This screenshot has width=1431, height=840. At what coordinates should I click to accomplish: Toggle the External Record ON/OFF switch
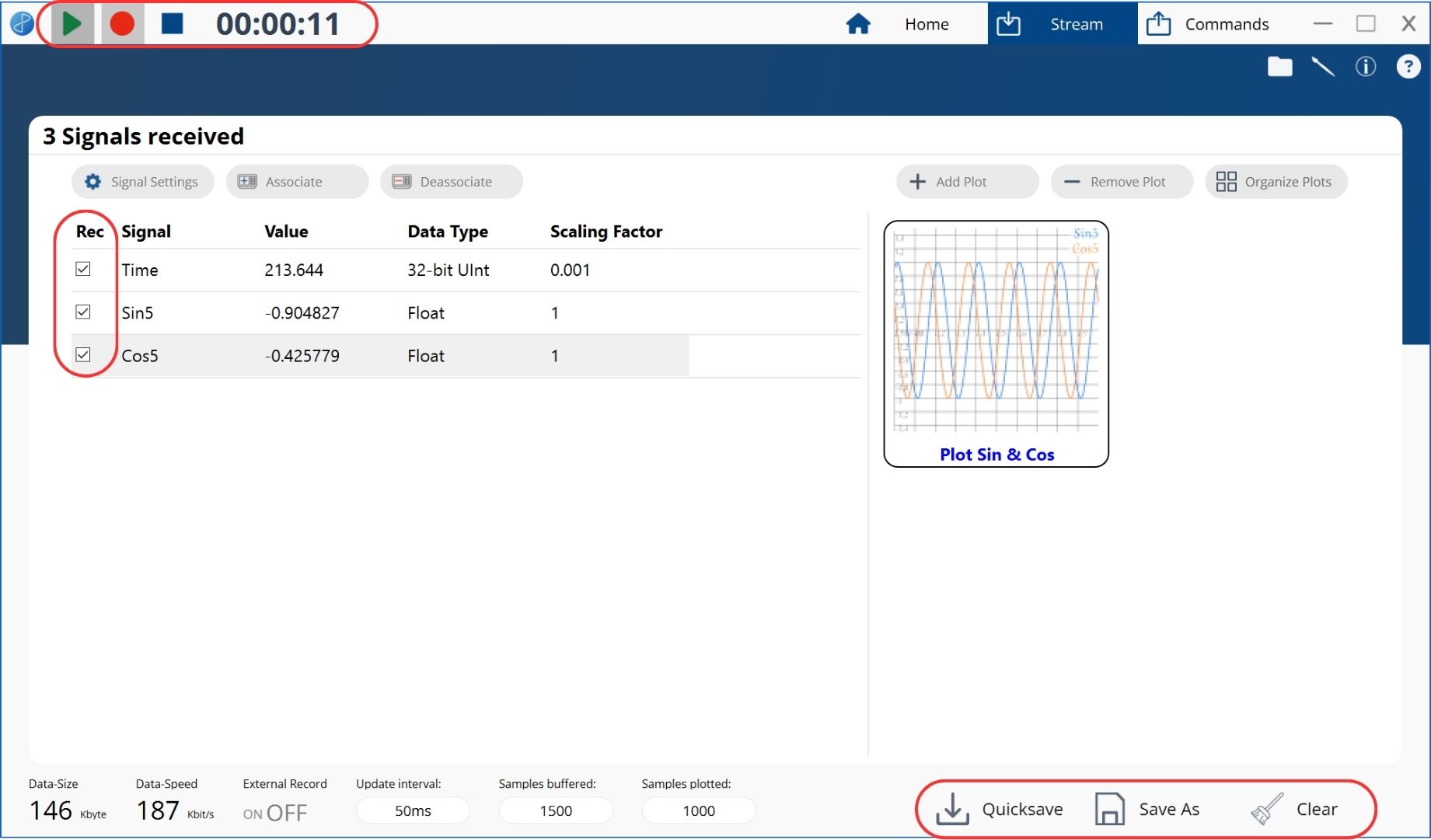(x=275, y=813)
